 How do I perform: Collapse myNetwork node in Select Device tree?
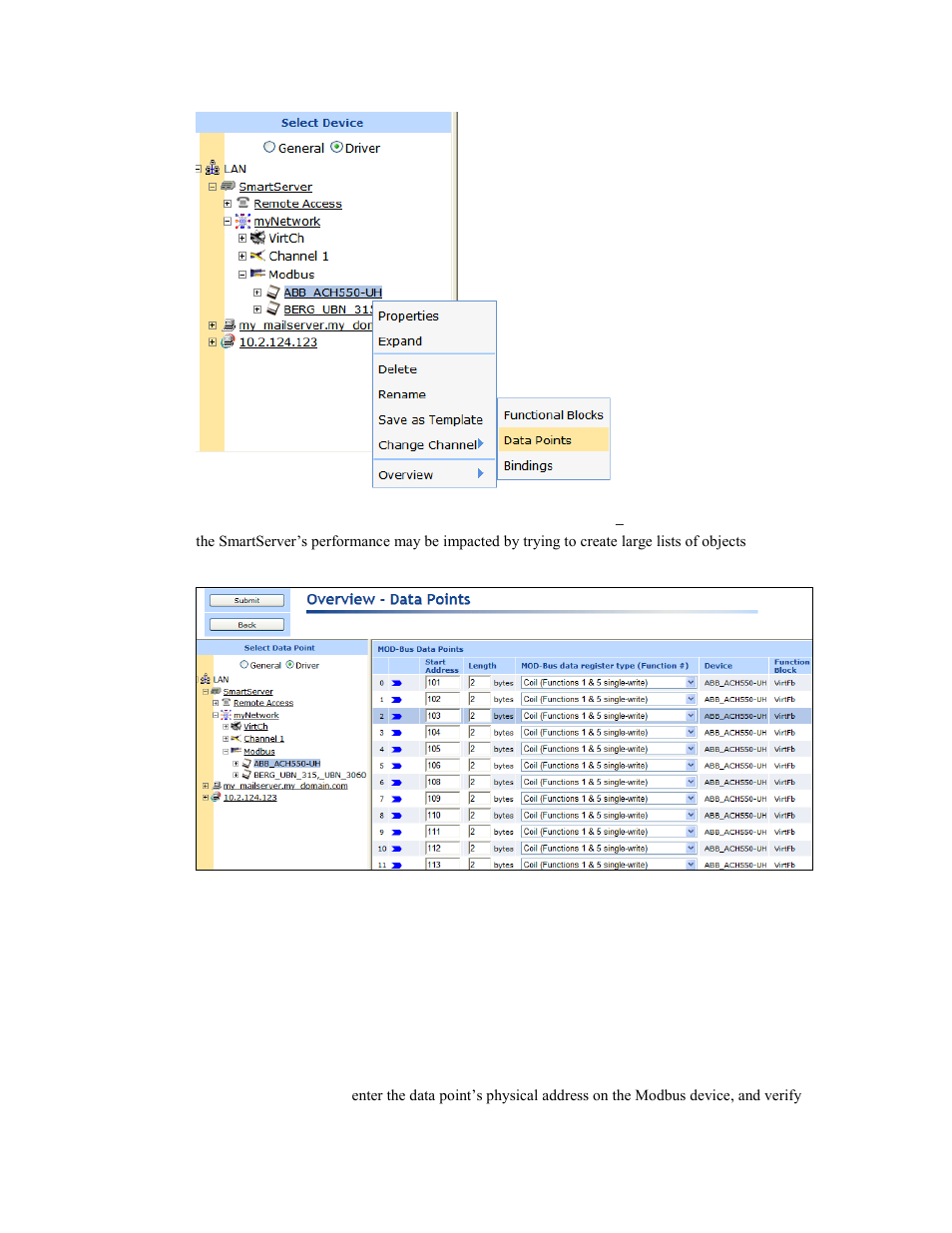pos(228,222)
